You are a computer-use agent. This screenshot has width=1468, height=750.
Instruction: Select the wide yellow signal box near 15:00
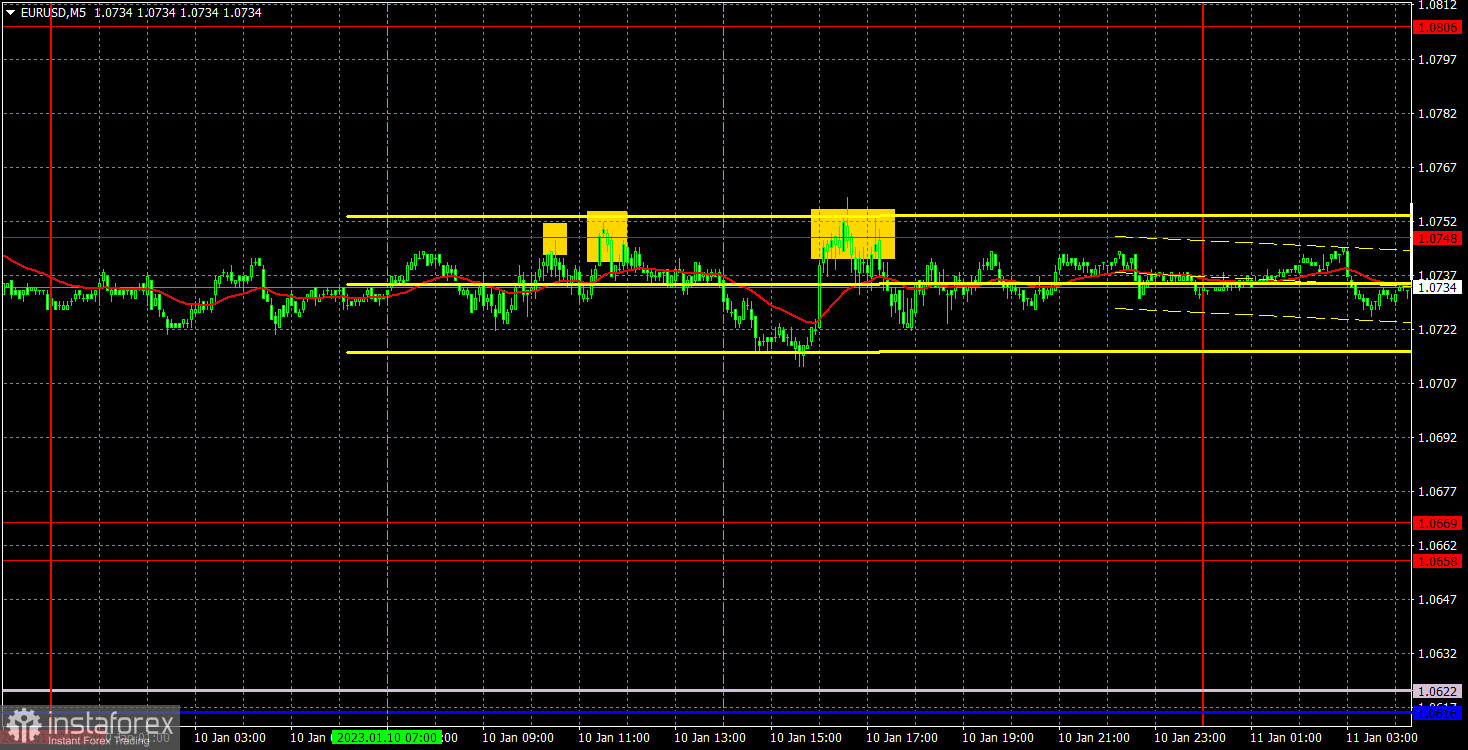853,234
